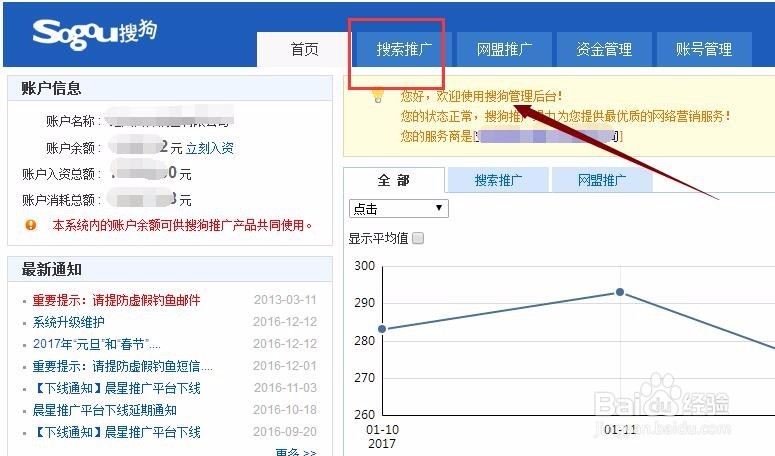Click the 您好，欢迎使用搜狗管理后台 message
The width and height of the screenshot is (775, 456).
(481, 96)
